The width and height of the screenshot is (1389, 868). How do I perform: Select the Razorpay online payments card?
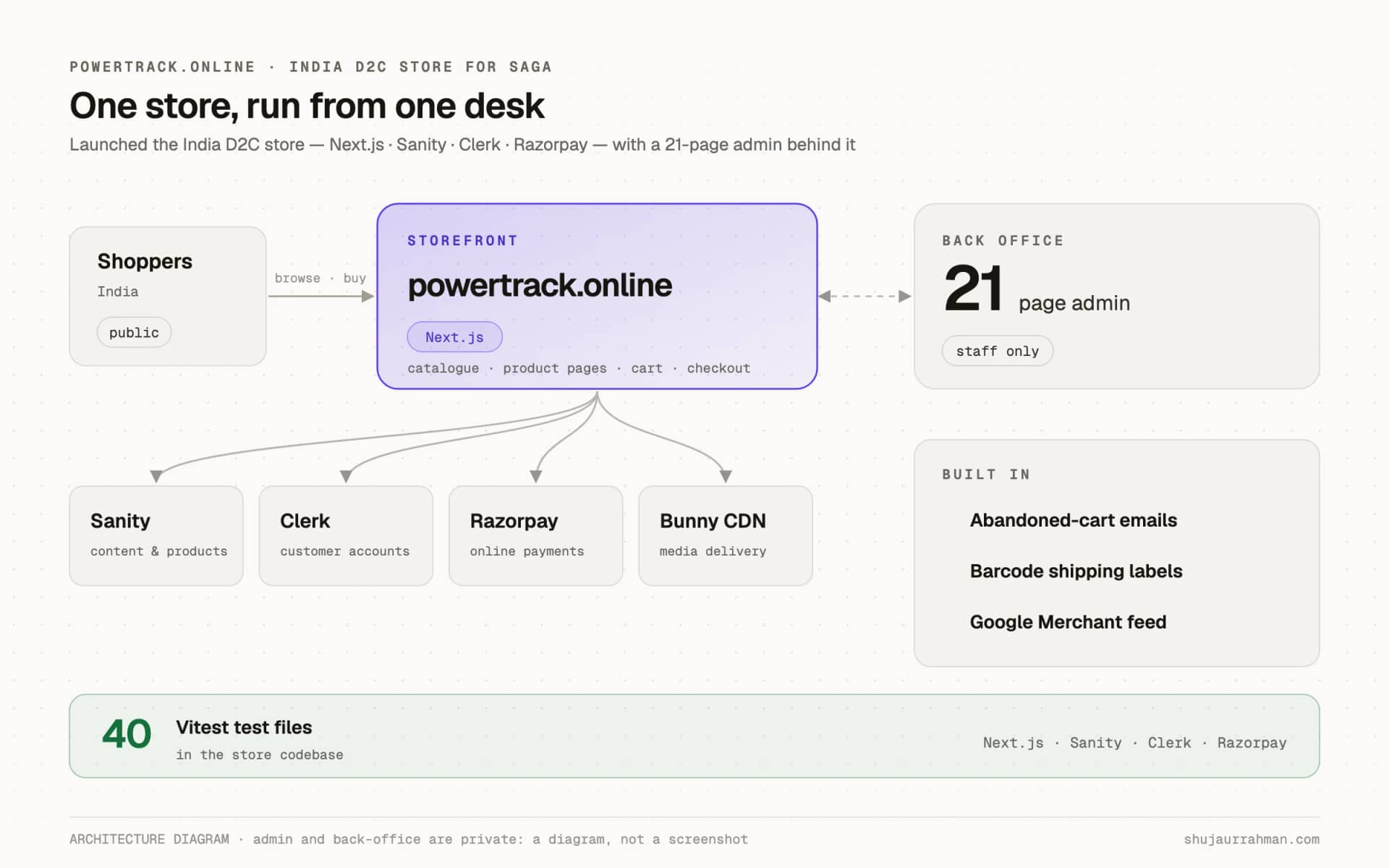tap(535, 535)
